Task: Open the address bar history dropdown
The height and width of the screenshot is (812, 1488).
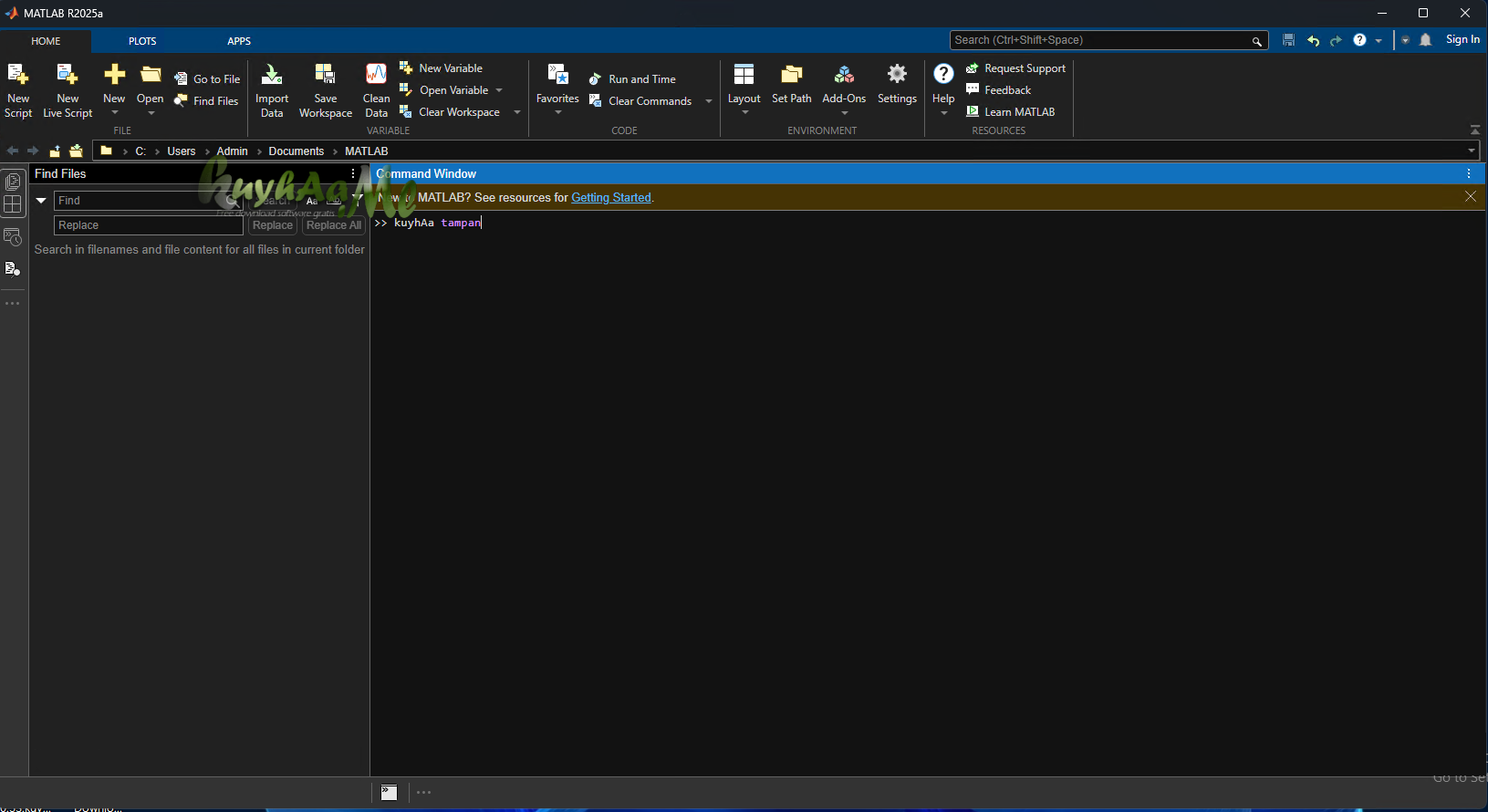Action: click(x=1471, y=151)
